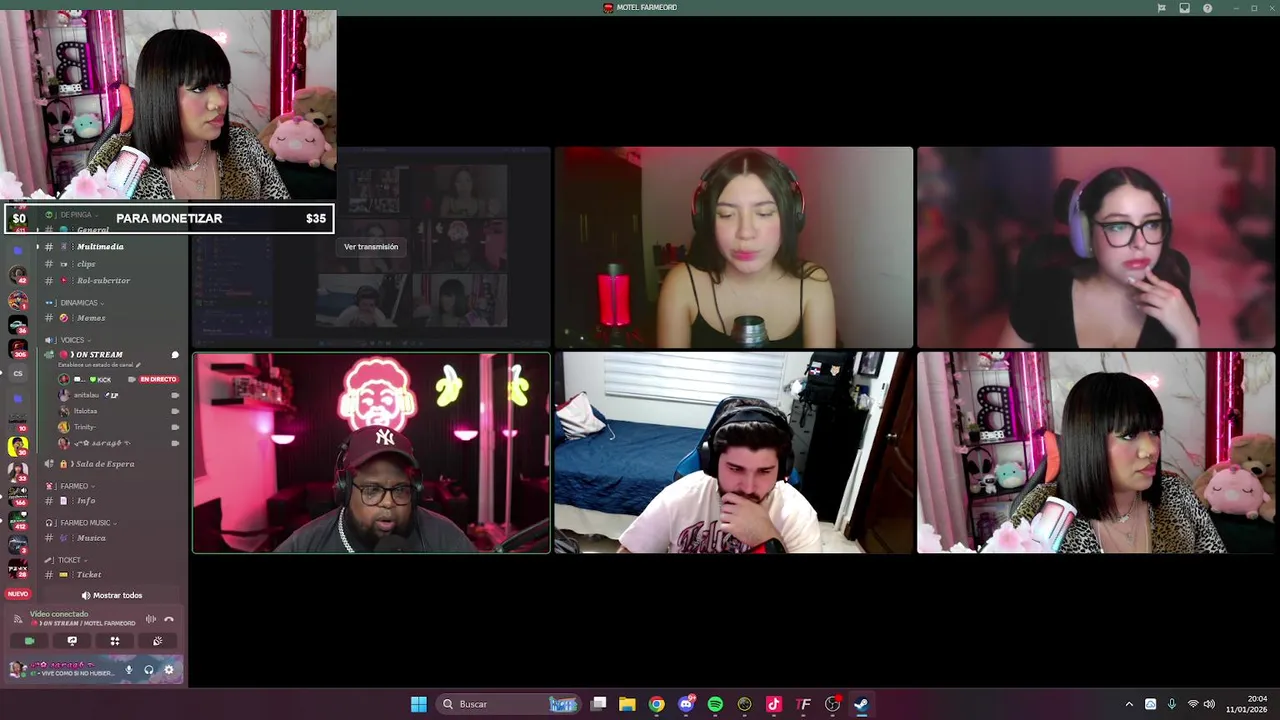Open the activities grid button
The image size is (1280, 720).
(115, 641)
